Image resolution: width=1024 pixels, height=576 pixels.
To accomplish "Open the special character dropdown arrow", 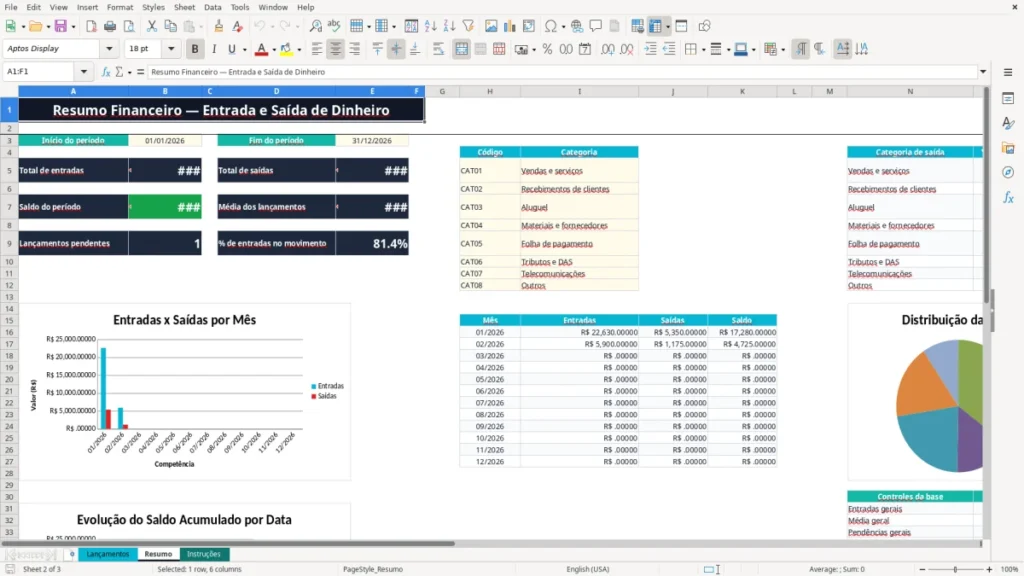I will 563,27.
